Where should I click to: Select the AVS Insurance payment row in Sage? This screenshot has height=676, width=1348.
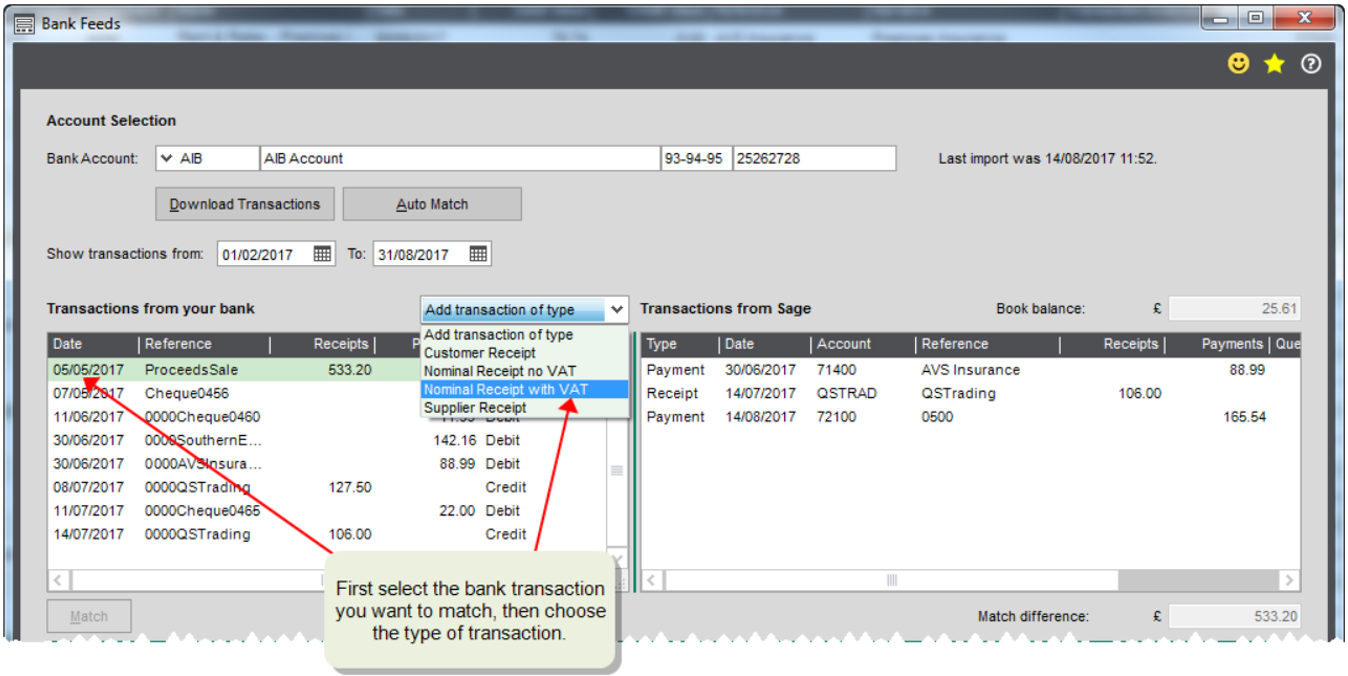(970, 370)
